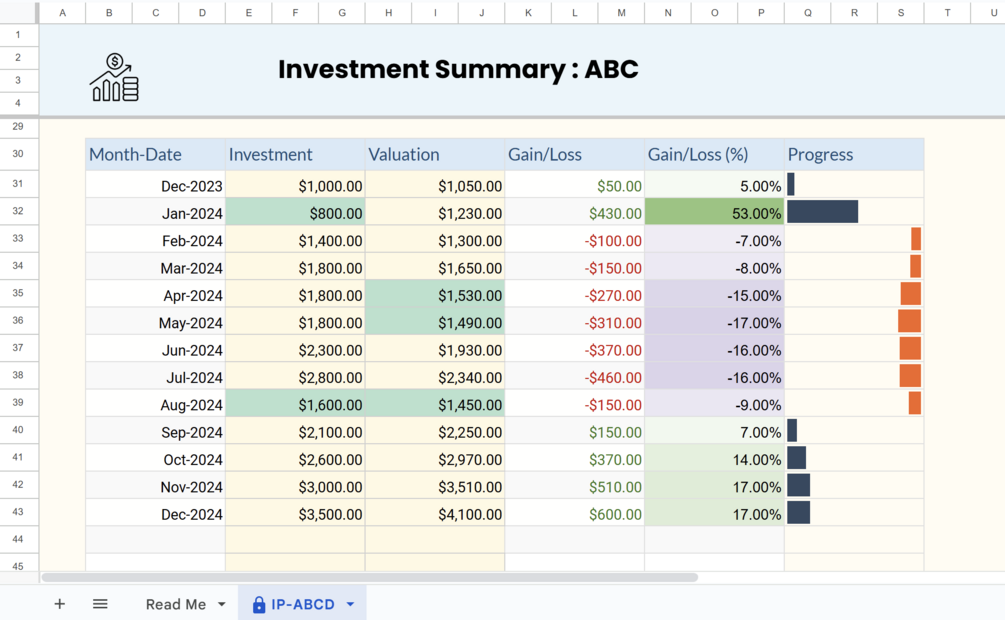The image size is (1005, 620).
Task: Click the Investment Summary : ABC title
Action: [x=458, y=69]
